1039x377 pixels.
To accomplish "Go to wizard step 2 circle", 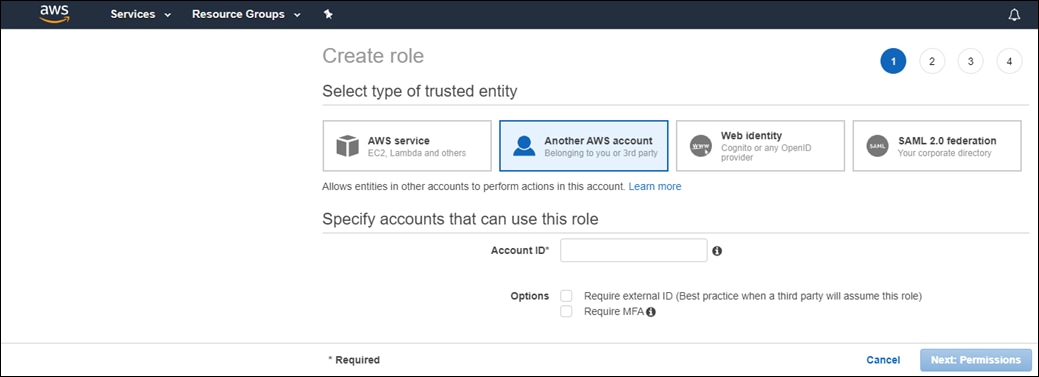I will [x=932, y=62].
